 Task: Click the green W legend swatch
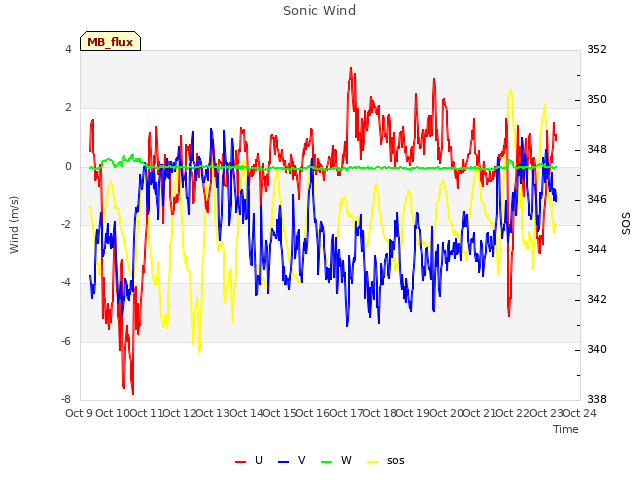[327, 462]
